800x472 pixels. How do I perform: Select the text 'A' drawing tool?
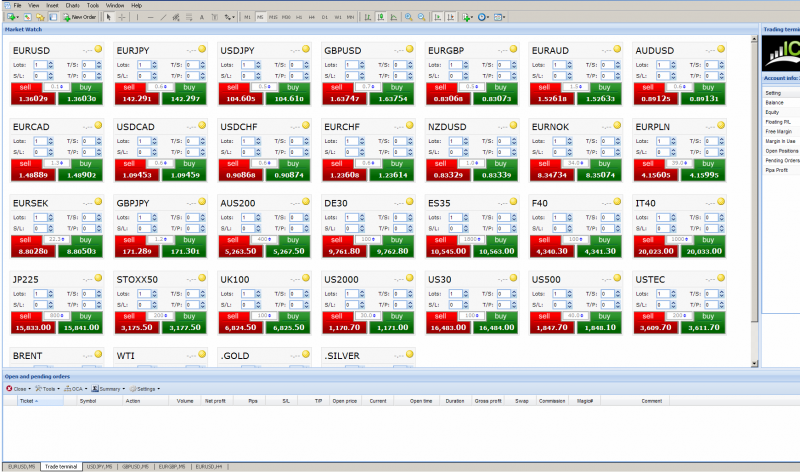202,17
